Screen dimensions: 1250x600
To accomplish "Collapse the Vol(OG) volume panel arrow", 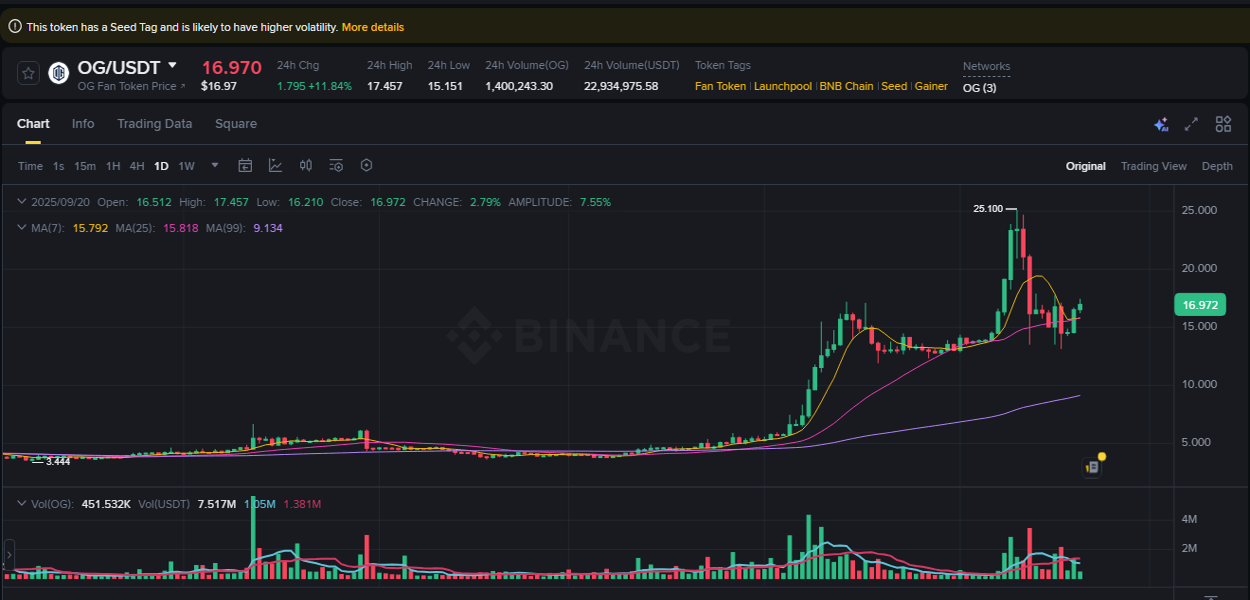I will coord(21,504).
